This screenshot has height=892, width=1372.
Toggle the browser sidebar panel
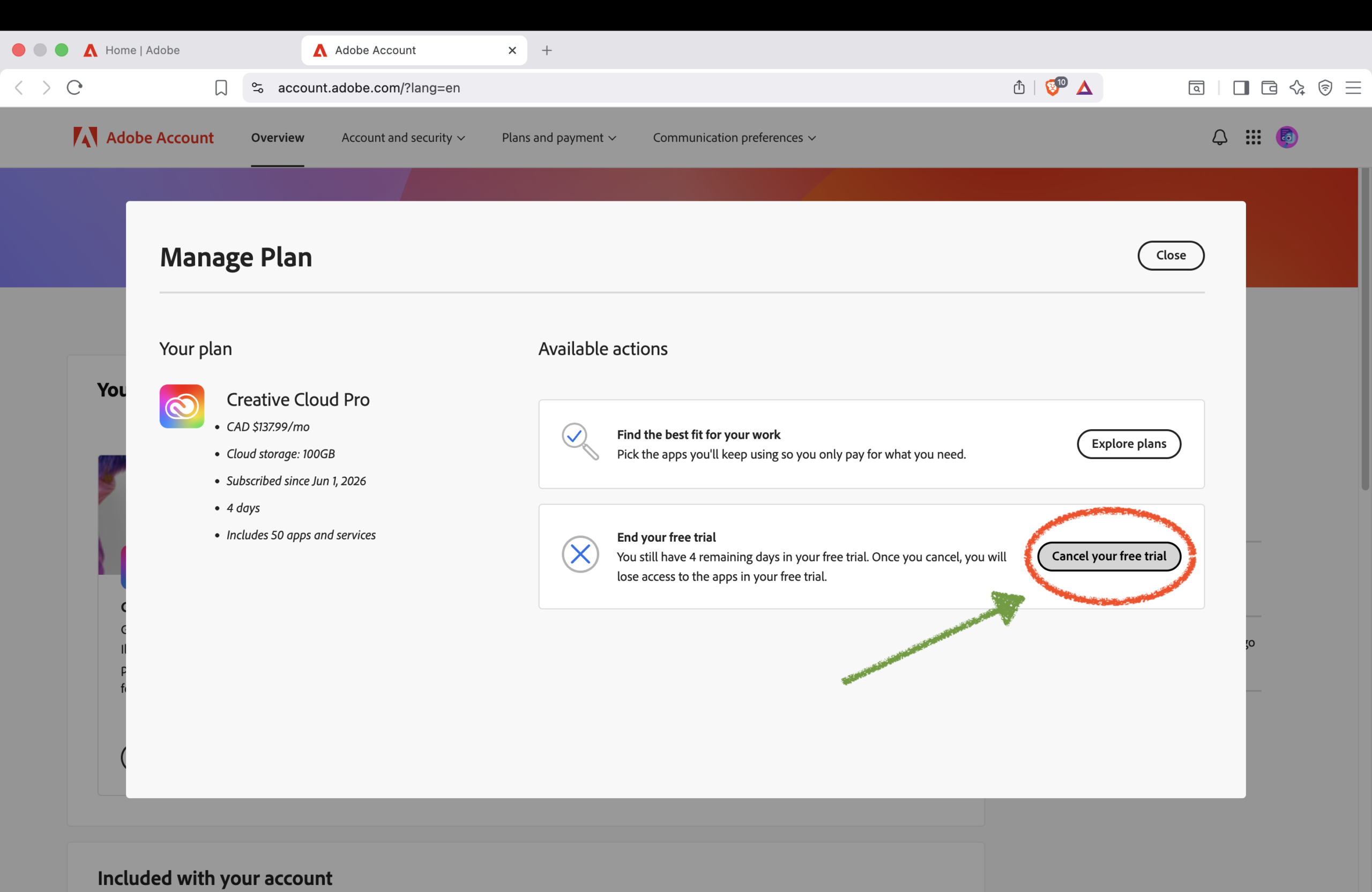pyautogui.click(x=1241, y=87)
